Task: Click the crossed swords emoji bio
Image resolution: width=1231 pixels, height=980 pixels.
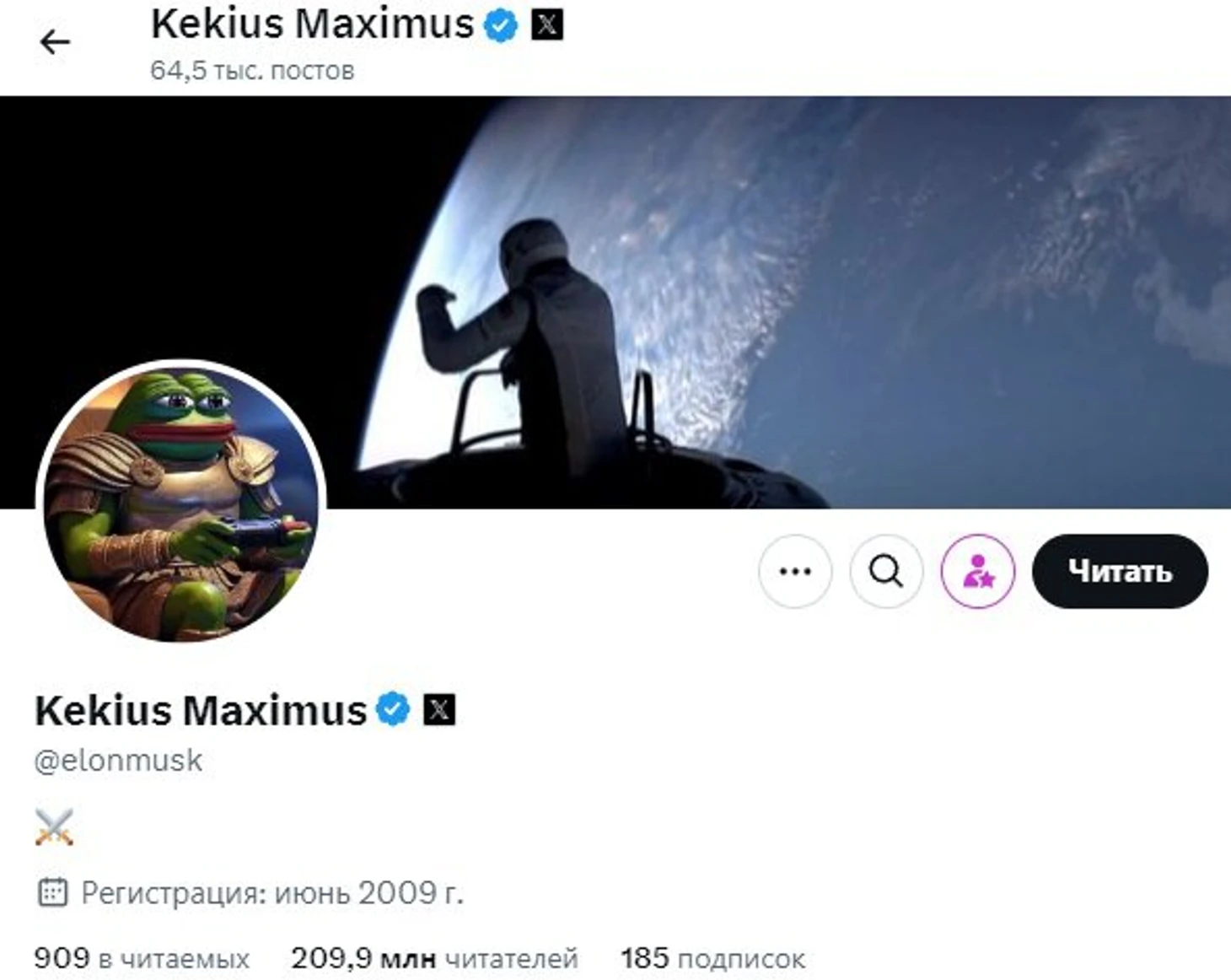Action: (55, 827)
